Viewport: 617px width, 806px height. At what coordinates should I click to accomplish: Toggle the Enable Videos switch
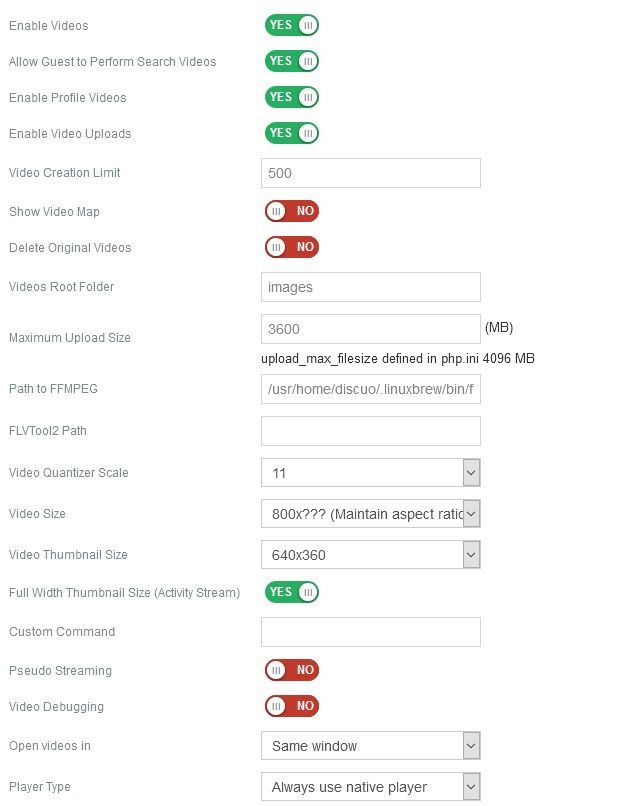[291, 25]
